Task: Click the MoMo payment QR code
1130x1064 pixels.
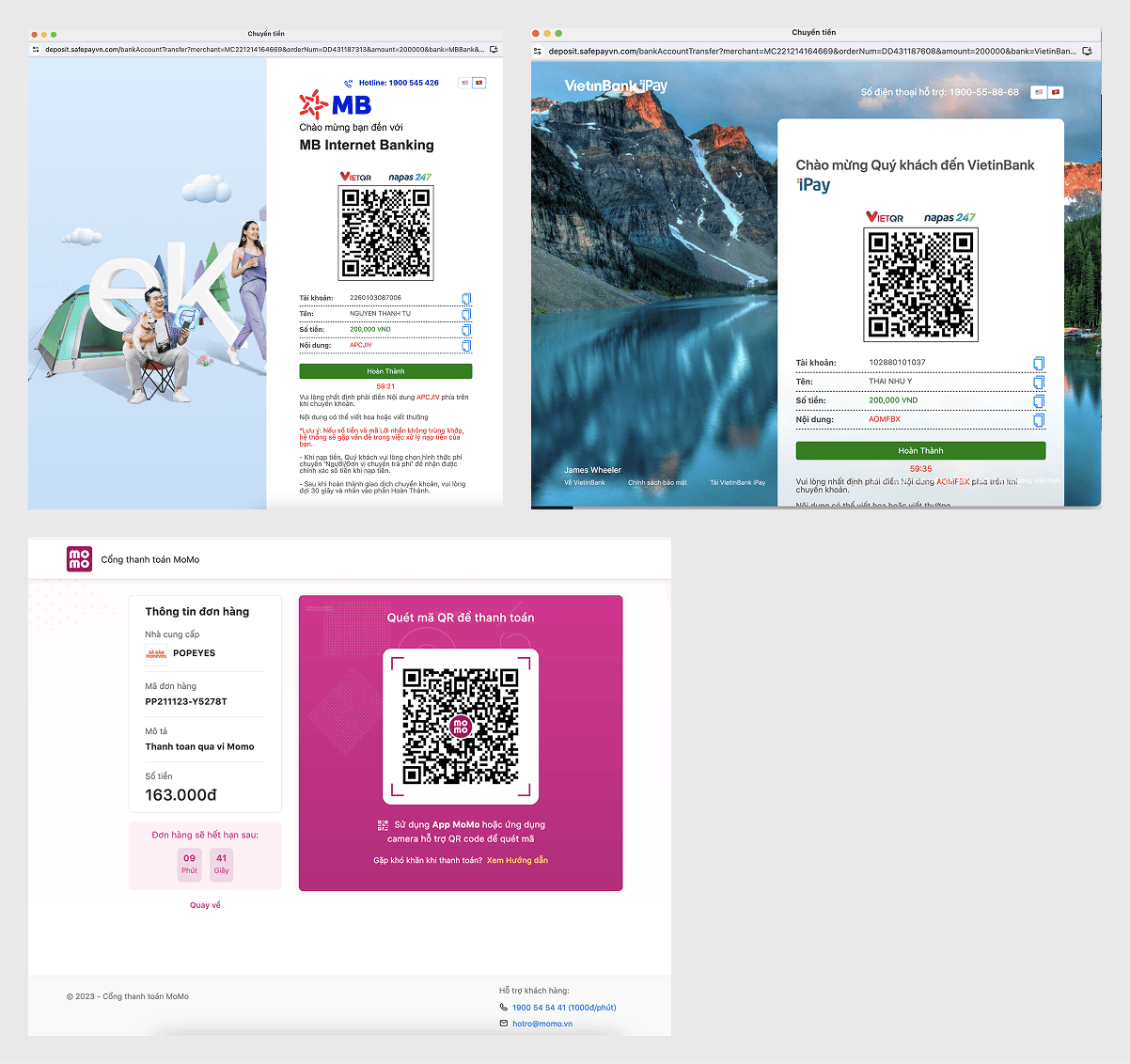Action: pyautogui.click(x=461, y=726)
